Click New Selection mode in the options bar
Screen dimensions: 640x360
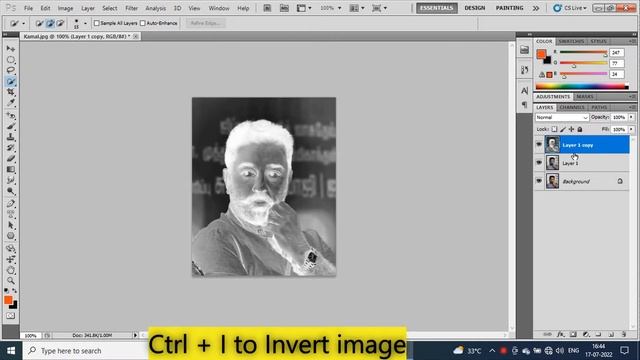click(40, 23)
